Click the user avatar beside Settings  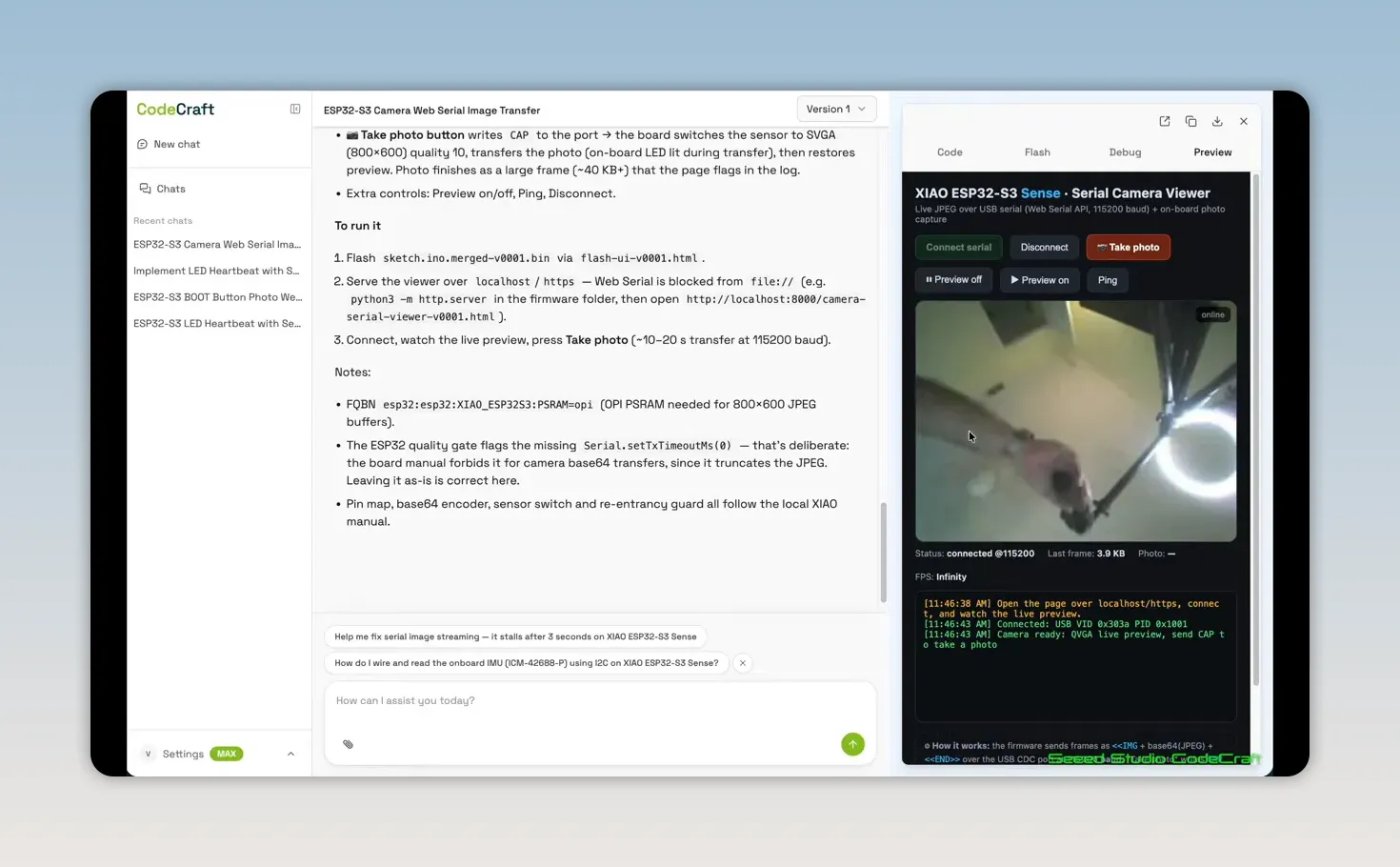click(x=148, y=754)
